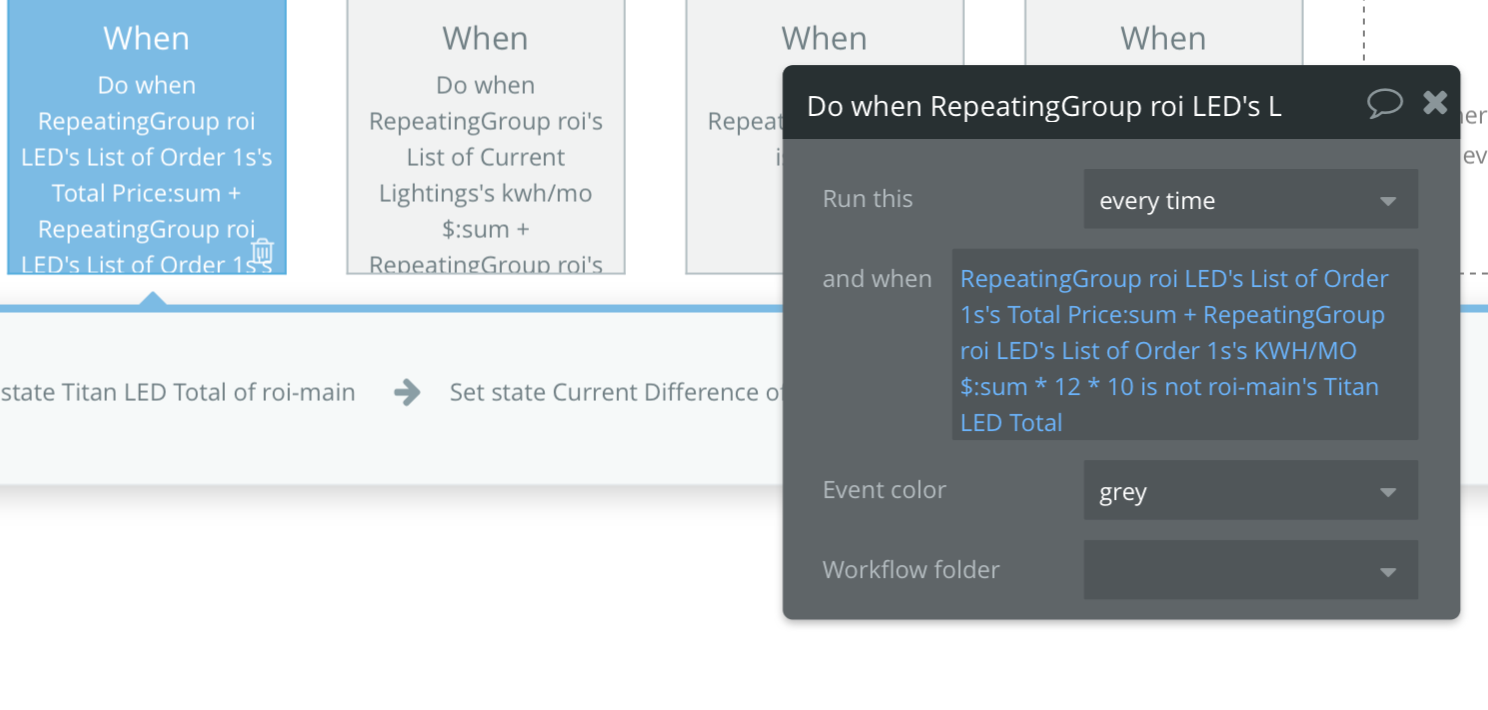
Task: Open the Run this dropdown
Action: [1250, 200]
